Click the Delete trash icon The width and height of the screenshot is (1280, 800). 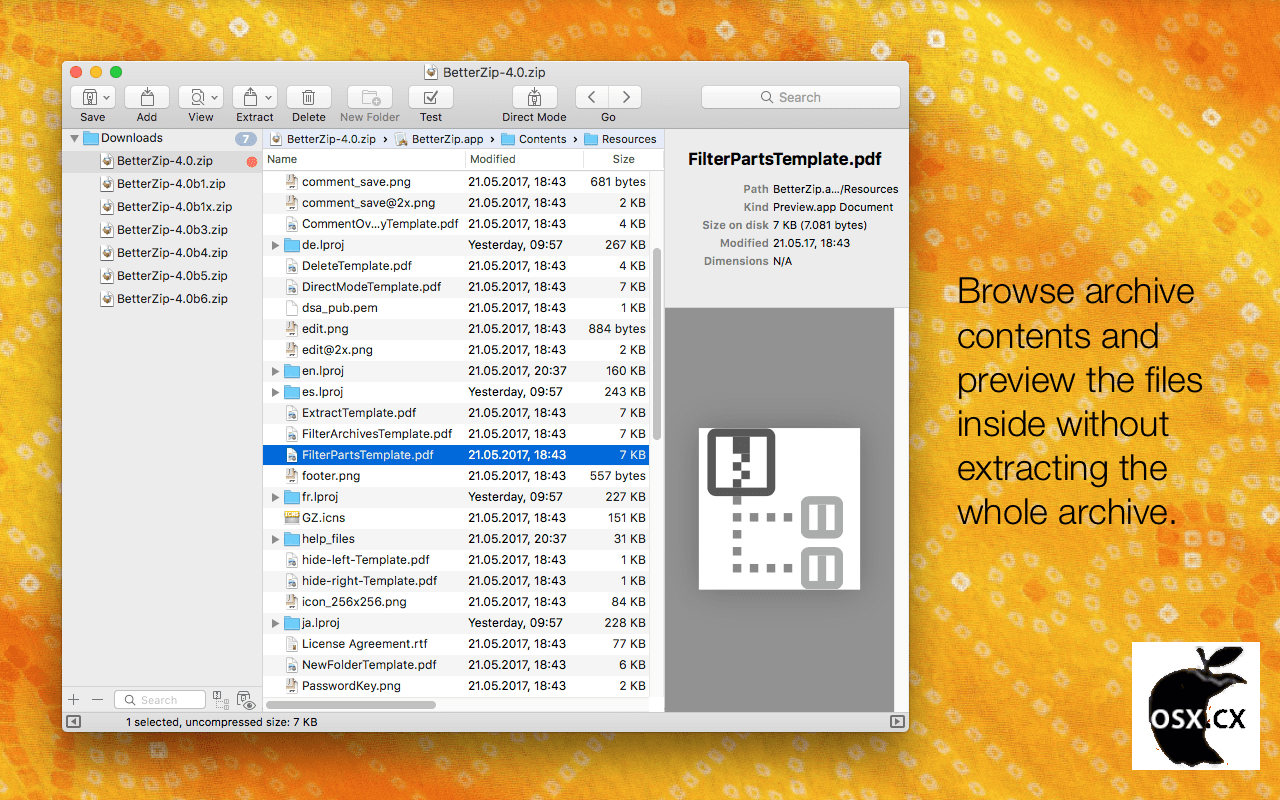click(x=309, y=97)
